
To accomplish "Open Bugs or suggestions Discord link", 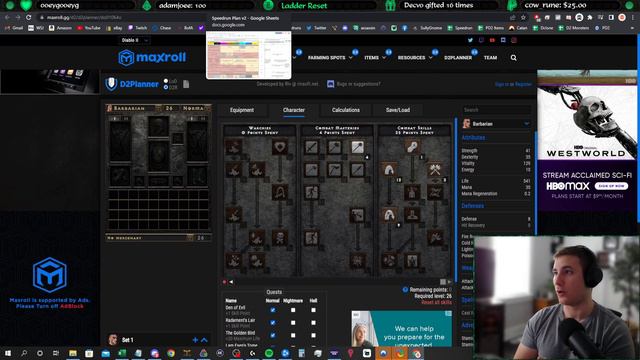I will (x=354, y=84).
